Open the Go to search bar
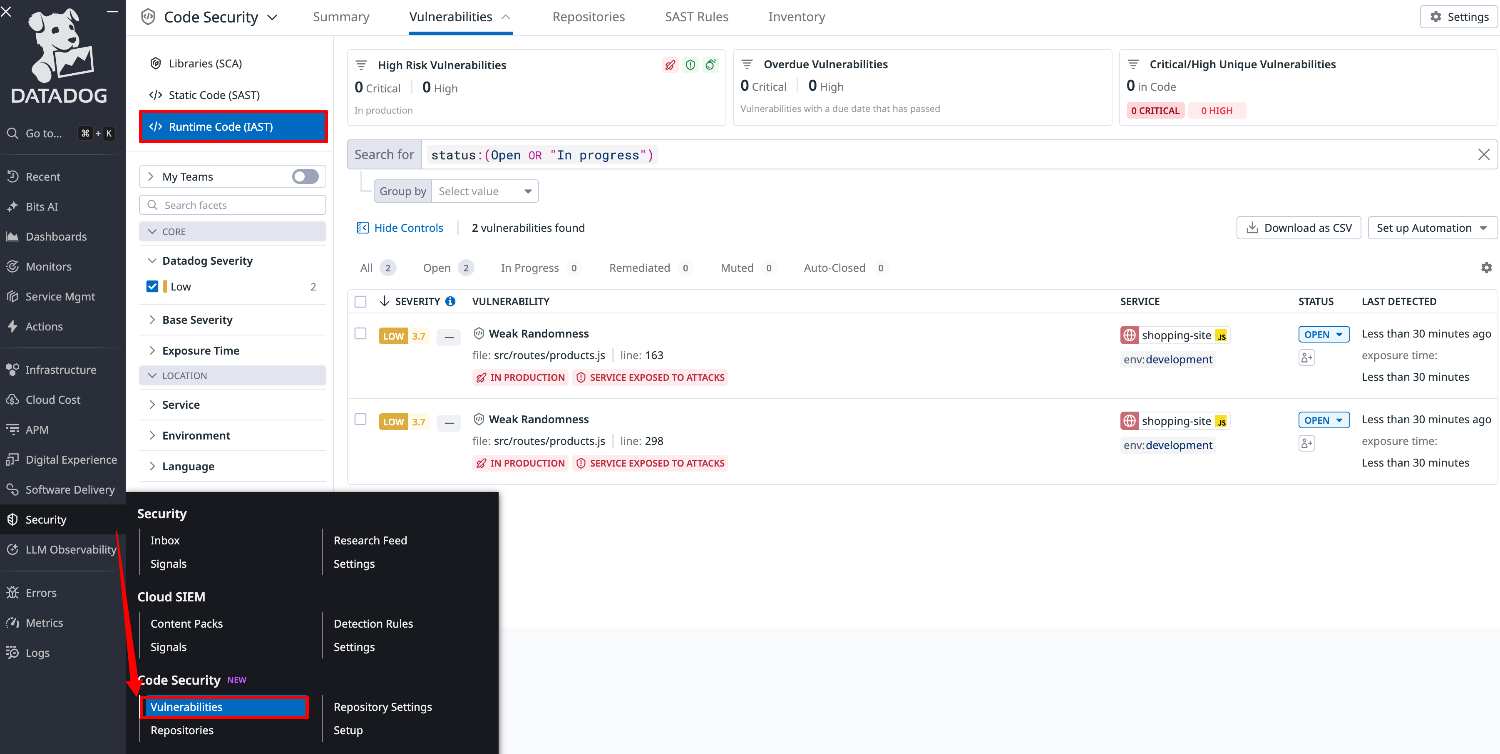The image size is (1500, 754). click(60, 133)
